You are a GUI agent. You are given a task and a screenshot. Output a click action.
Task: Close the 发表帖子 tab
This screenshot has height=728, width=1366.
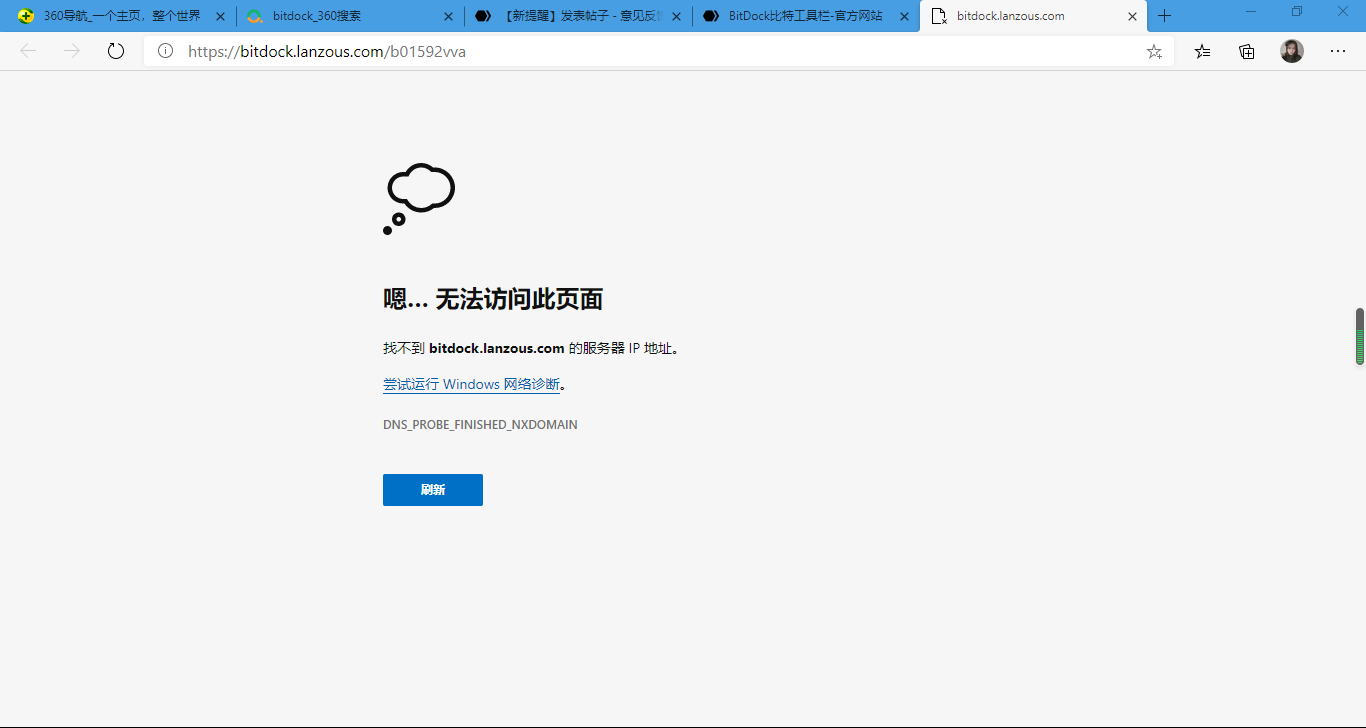pyautogui.click(x=677, y=16)
